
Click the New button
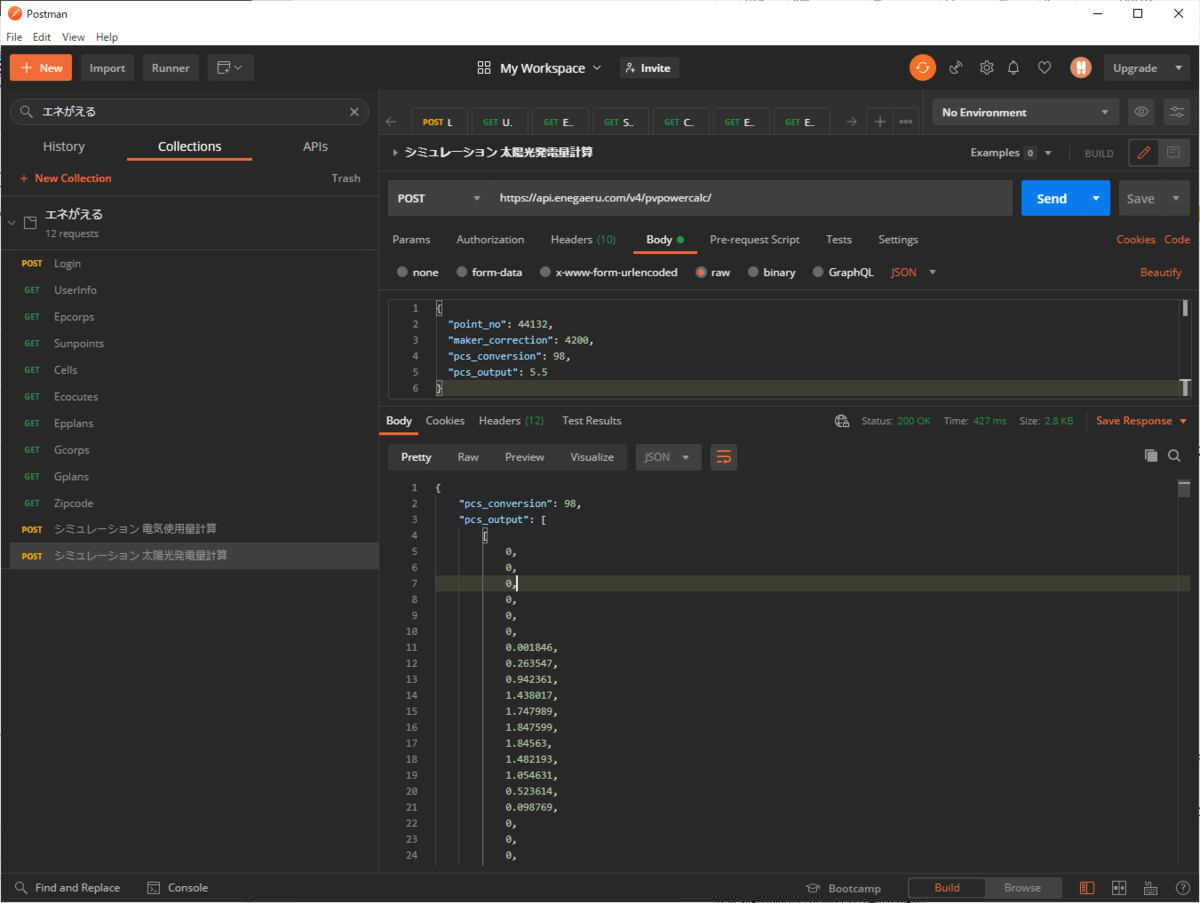pos(41,68)
